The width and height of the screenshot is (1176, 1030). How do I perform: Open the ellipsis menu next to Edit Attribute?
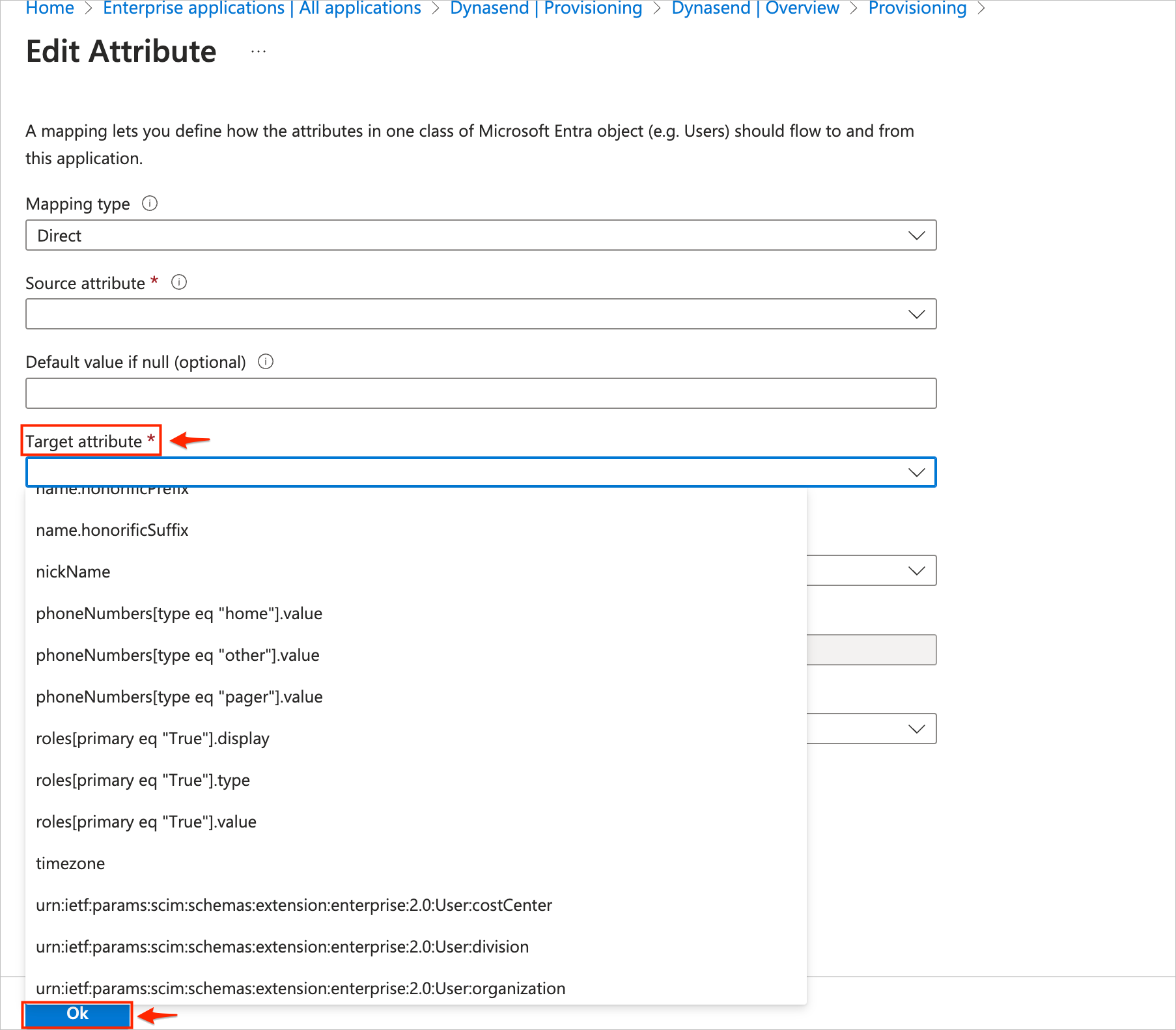coord(259,52)
